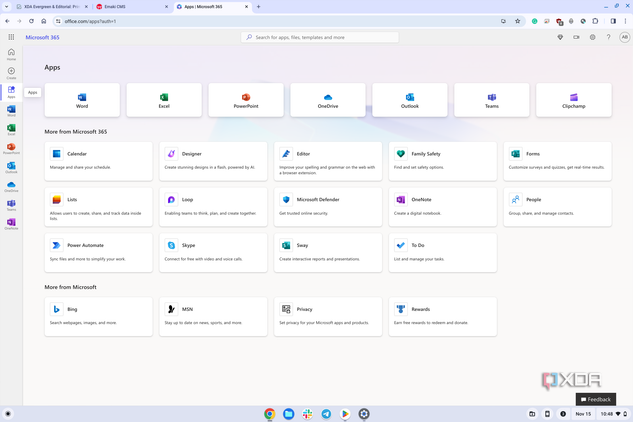
Task: Go back in browser history
Action: coord(7,21)
